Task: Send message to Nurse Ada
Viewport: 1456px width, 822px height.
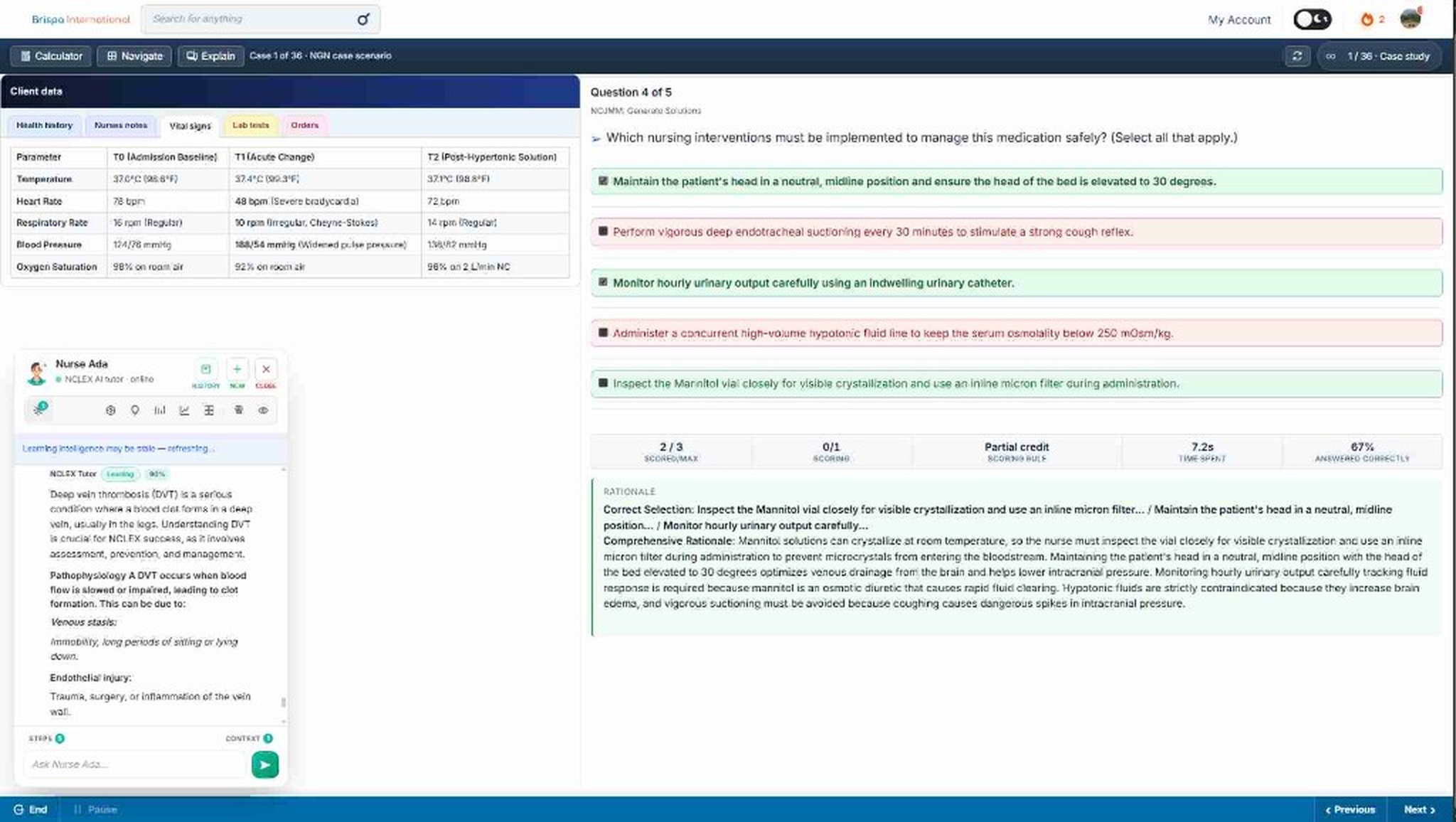Action: (264, 765)
